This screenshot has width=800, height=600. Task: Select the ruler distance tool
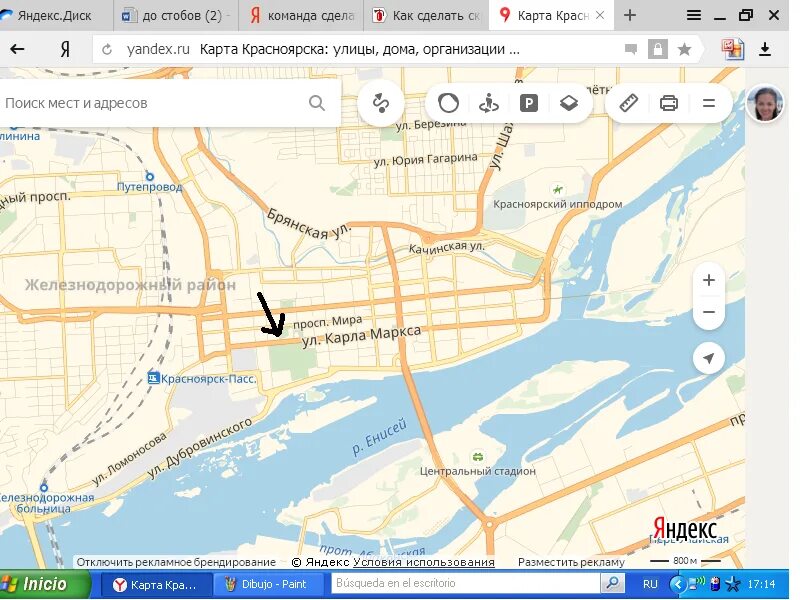point(629,103)
